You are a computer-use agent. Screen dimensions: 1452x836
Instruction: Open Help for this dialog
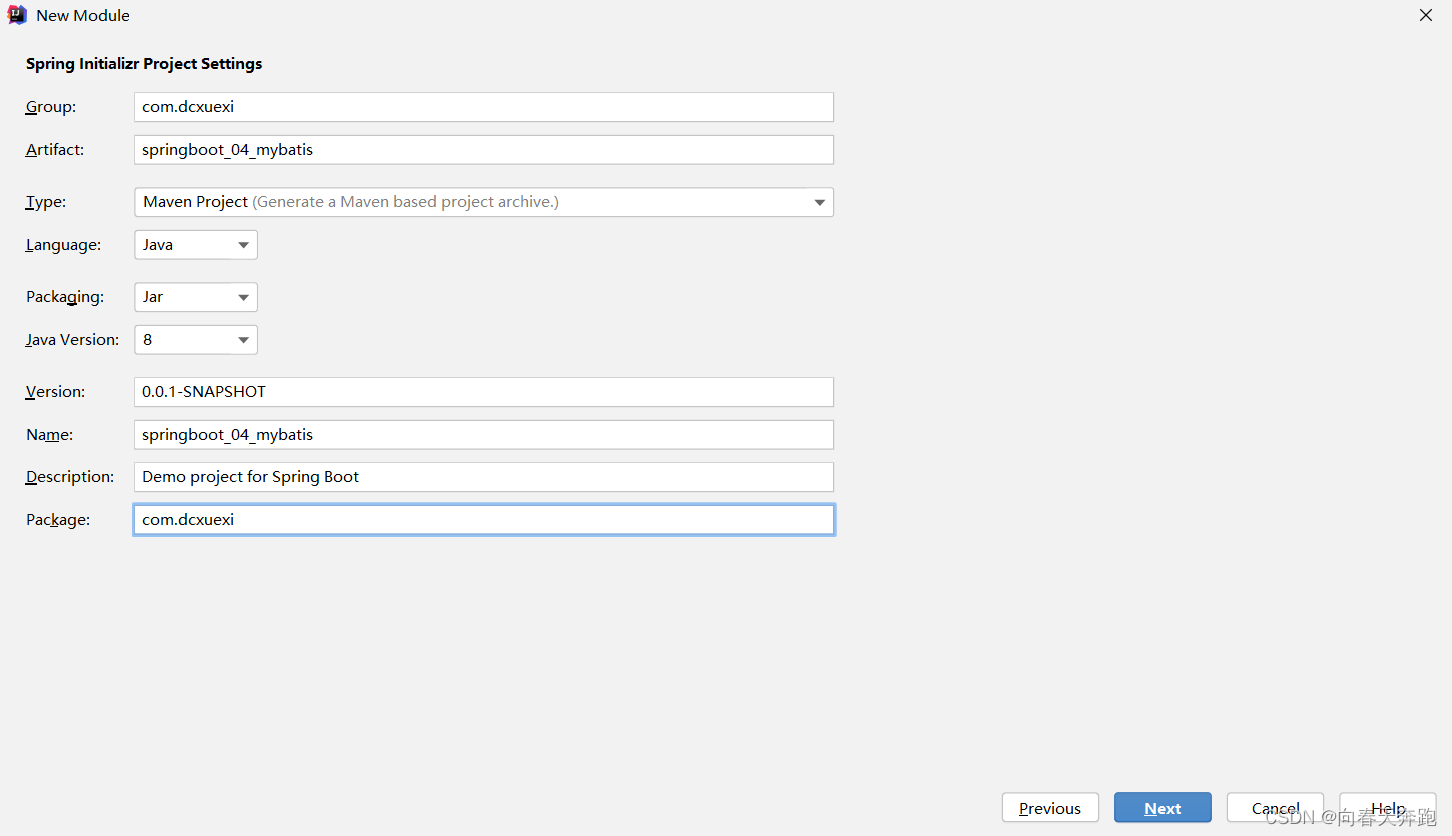[x=1388, y=808]
